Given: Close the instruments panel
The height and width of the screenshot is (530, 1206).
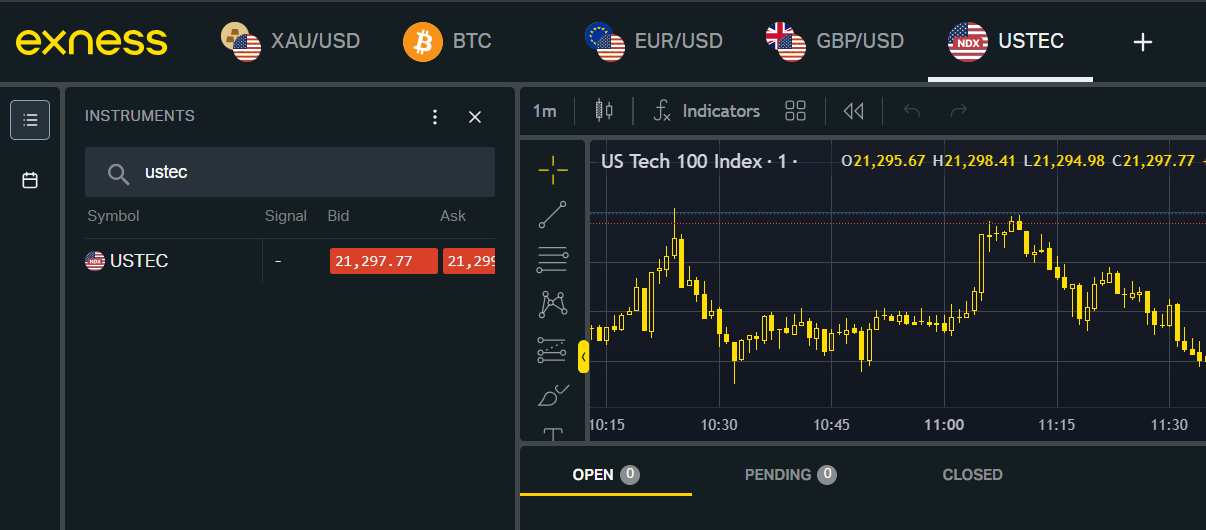Looking at the screenshot, I should point(475,117).
